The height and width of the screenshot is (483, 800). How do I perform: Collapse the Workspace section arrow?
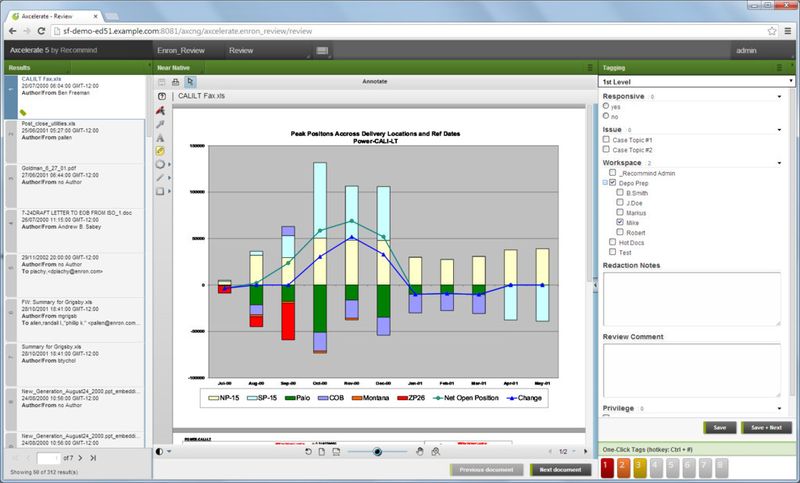click(779, 163)
